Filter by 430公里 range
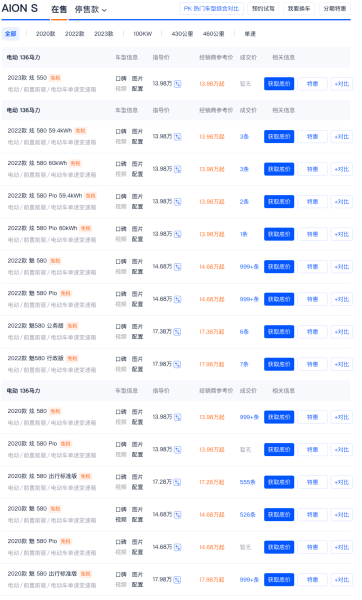The width and height of the screenshot is (362, 600). pos(182,34)
